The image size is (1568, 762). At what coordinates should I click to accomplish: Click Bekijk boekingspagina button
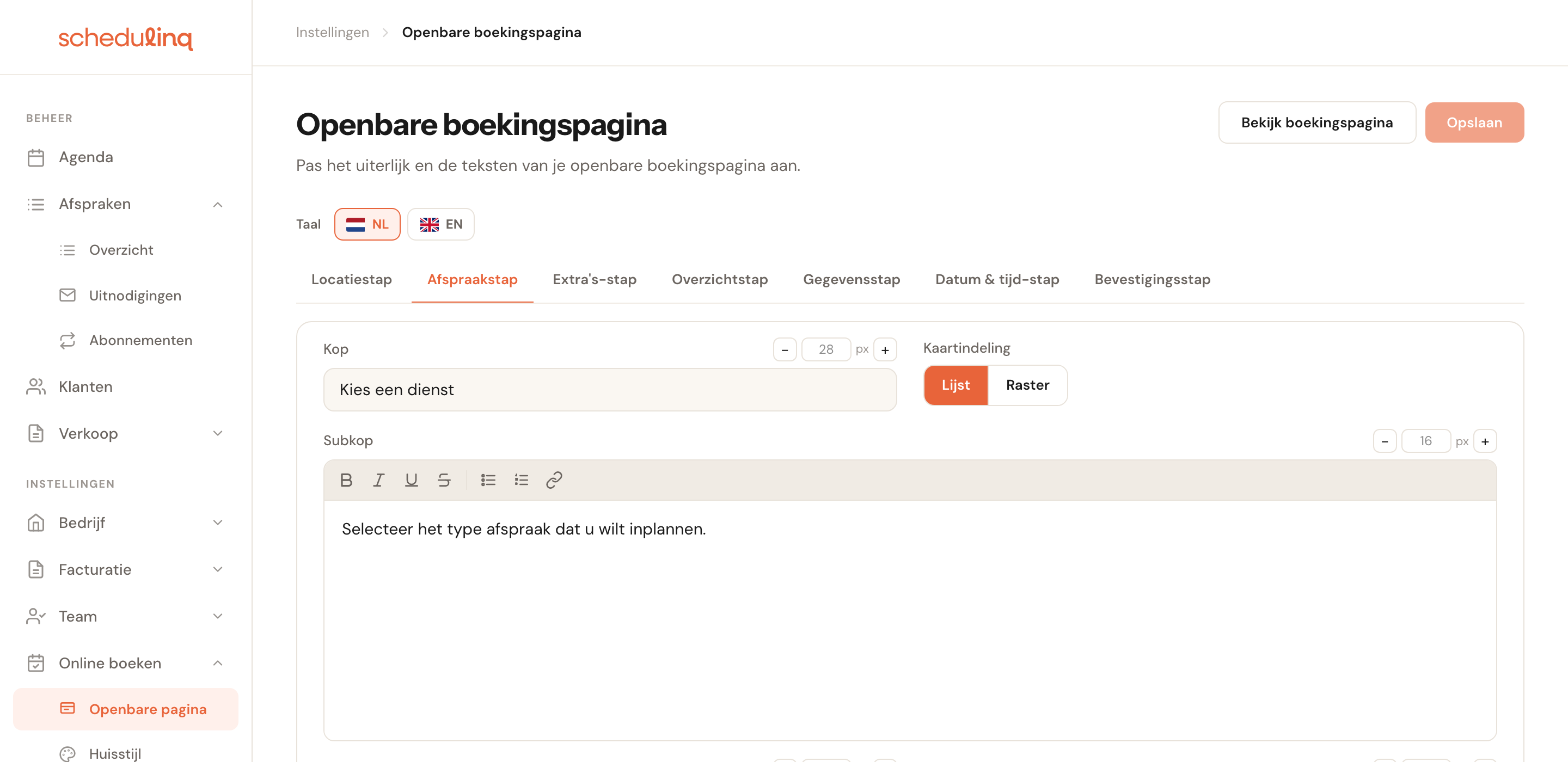tap(1316, 122)
